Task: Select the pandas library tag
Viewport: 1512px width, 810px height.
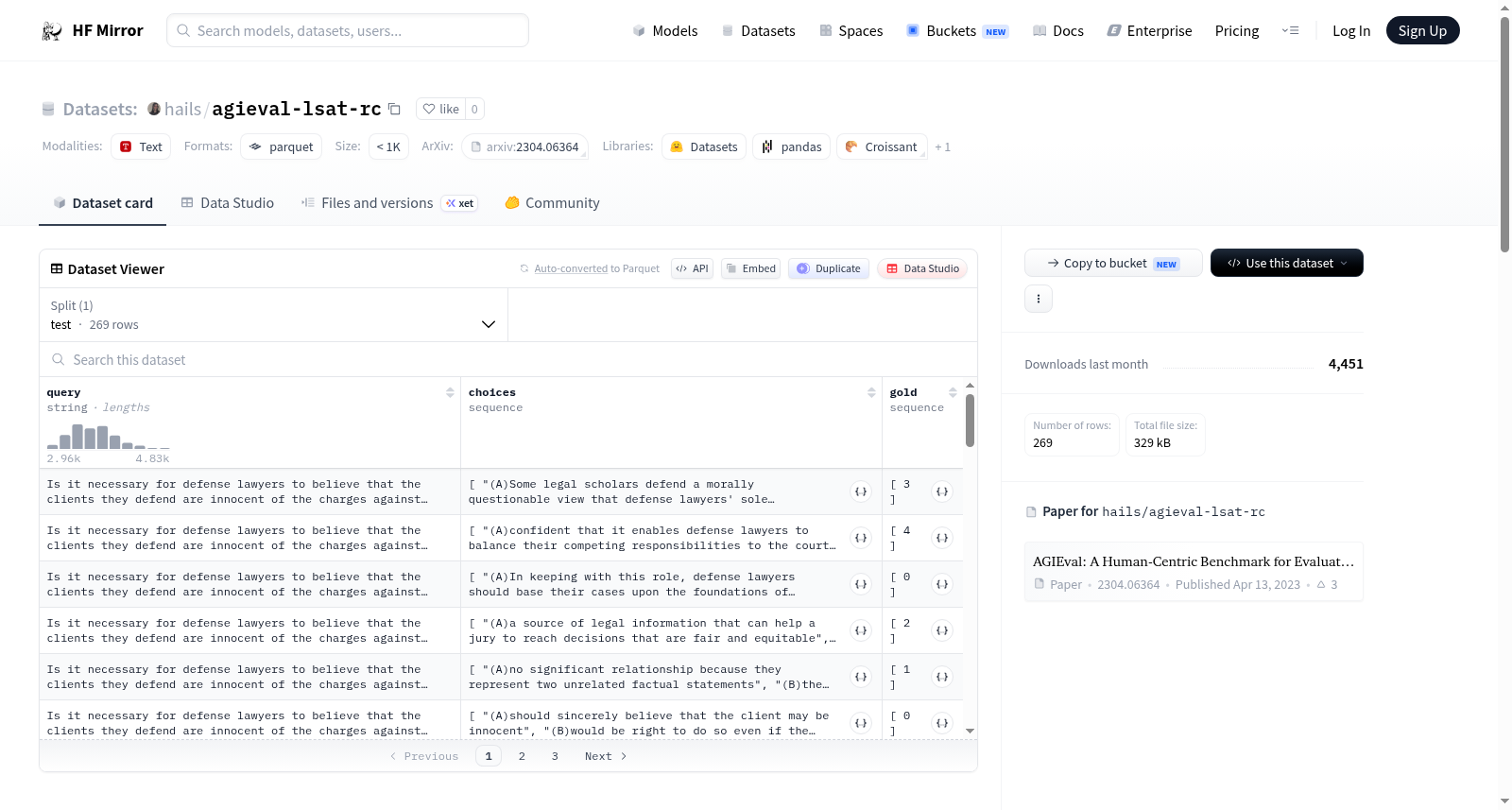Action: pyautogui.click(x=792, y=146)
